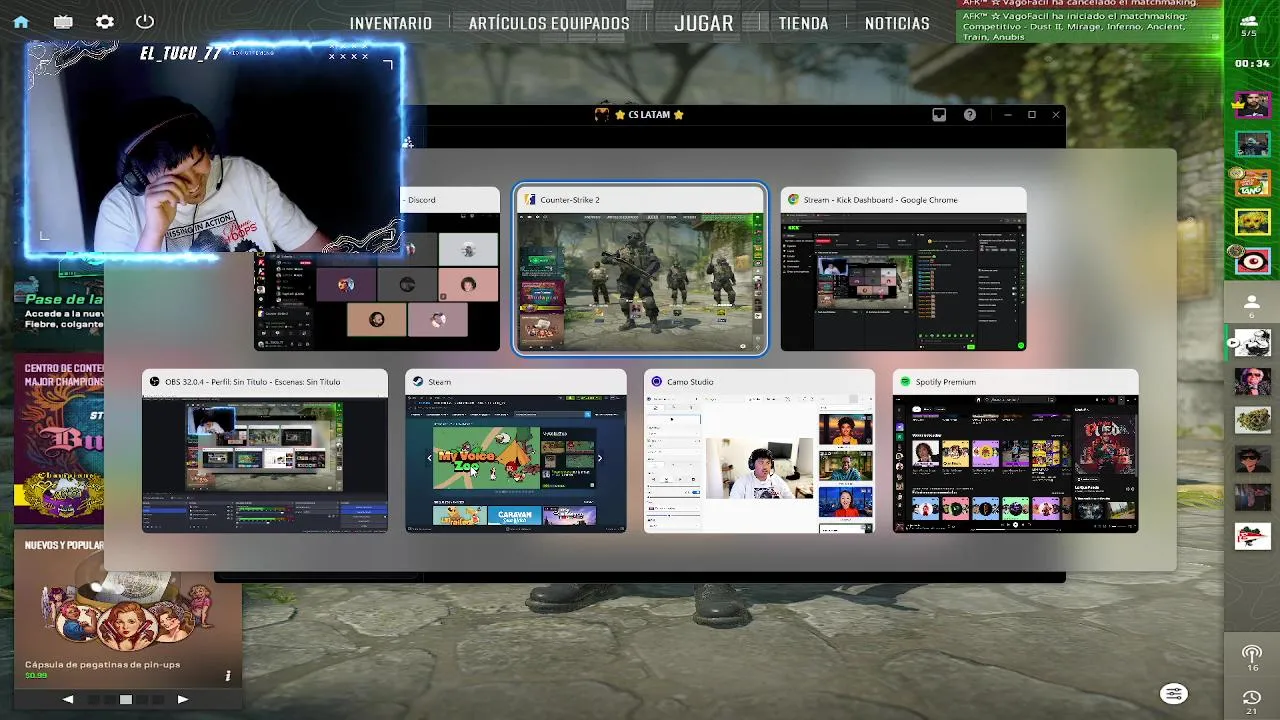
Task: Select the JUGAR tab
Action: 704,23
